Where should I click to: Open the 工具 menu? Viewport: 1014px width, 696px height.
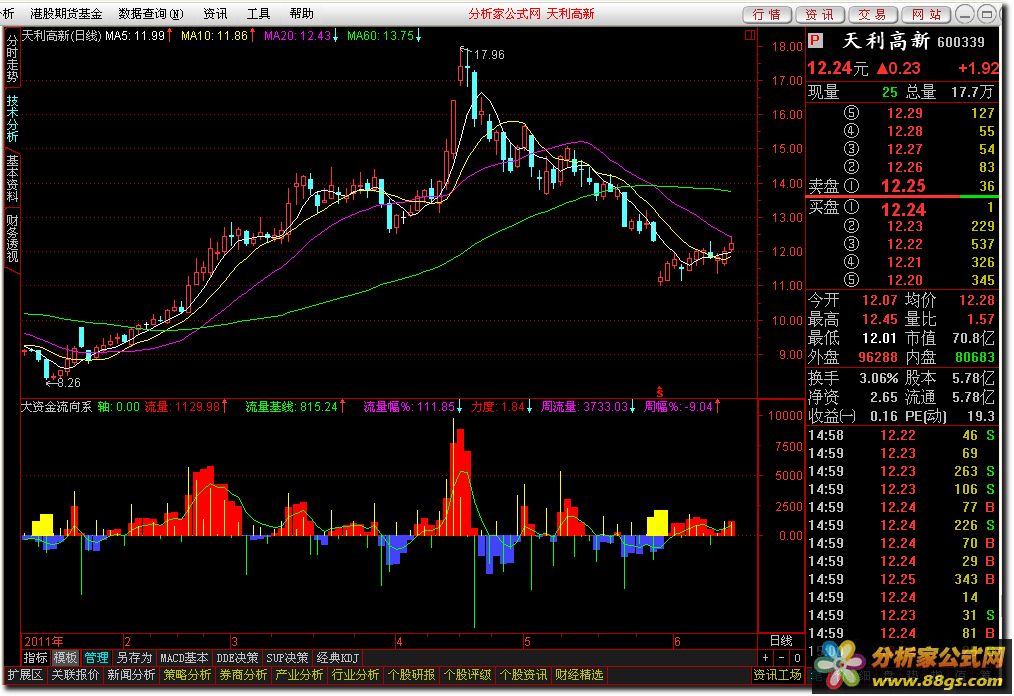[258, 14]
